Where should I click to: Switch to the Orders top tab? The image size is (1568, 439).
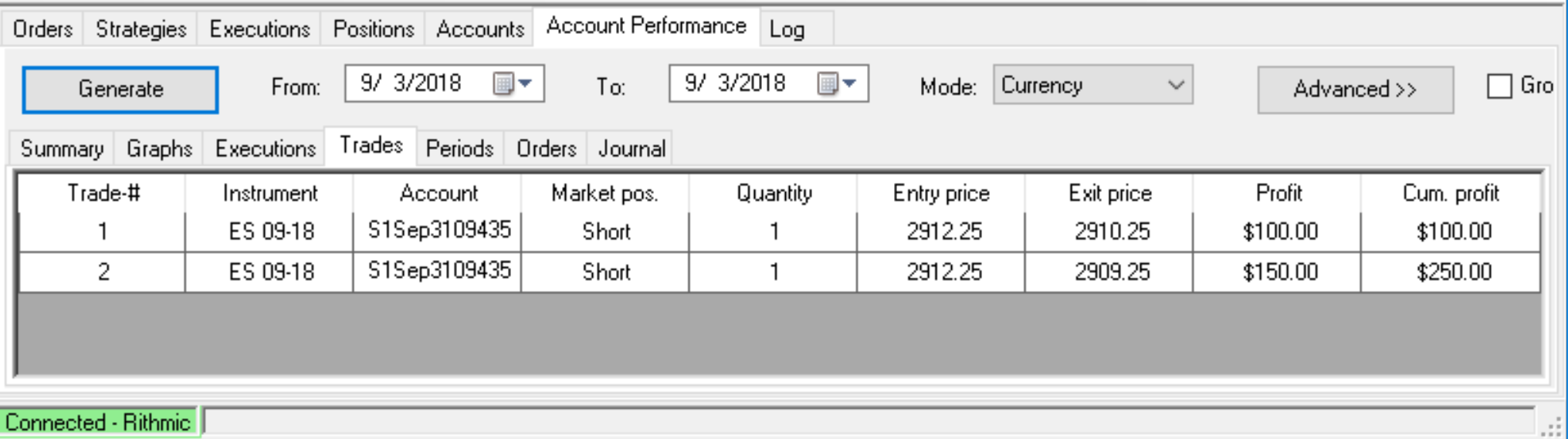(42, 29)
